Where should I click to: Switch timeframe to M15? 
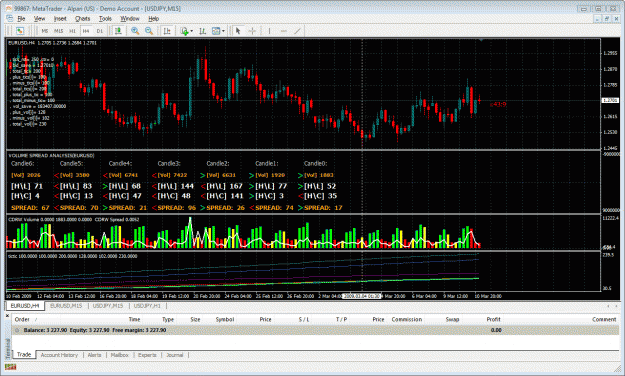(x=59, y=31)
